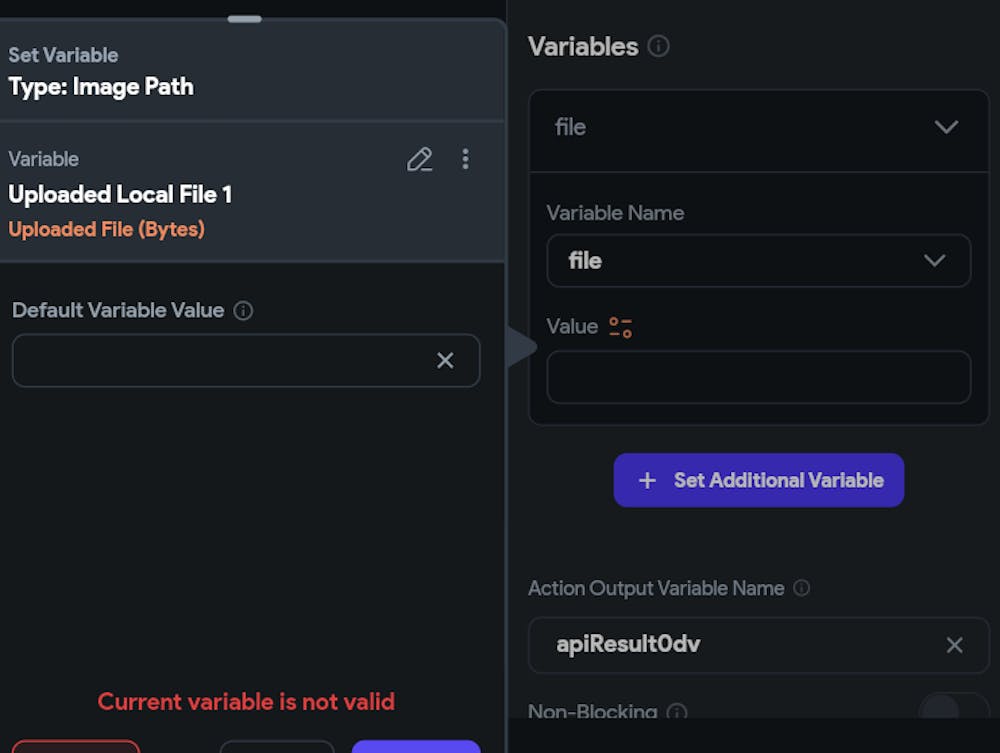Clear the apiResult0dv output name with X

(x=954, y=645)
